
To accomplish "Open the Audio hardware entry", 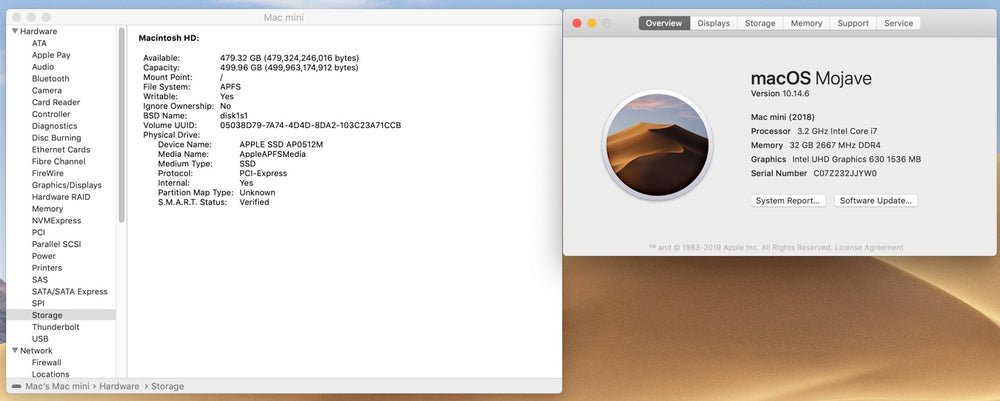I will point(43,67).
